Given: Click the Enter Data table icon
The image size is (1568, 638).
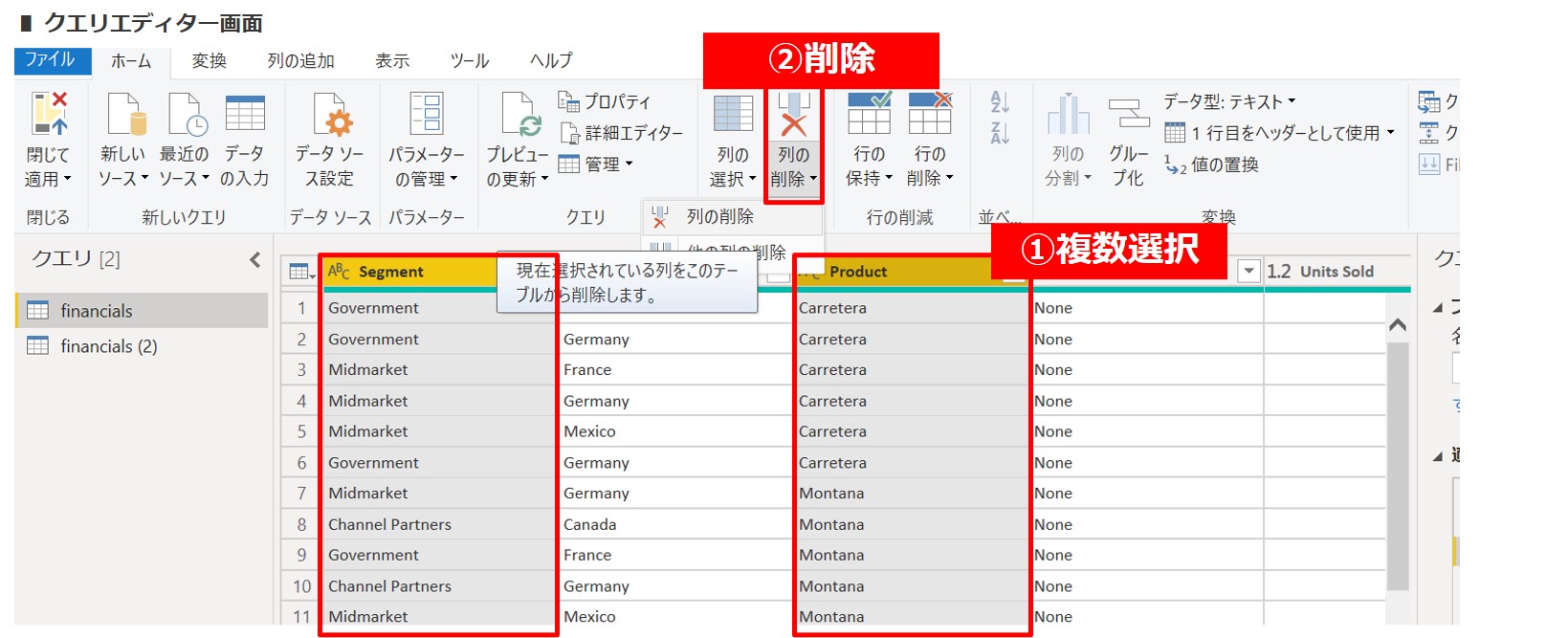Looking at the screenshot, I should (x=245, y=114).
